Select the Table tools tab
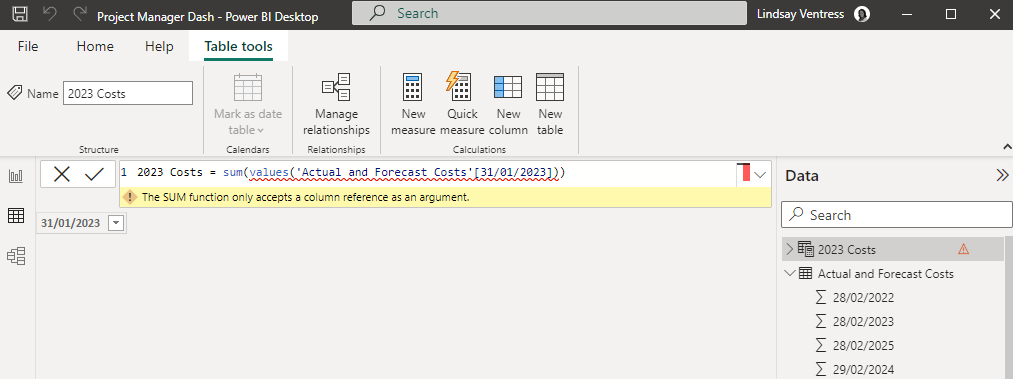Image resolution: width=1013 pixels, height=379 pixels. point(238,46)
